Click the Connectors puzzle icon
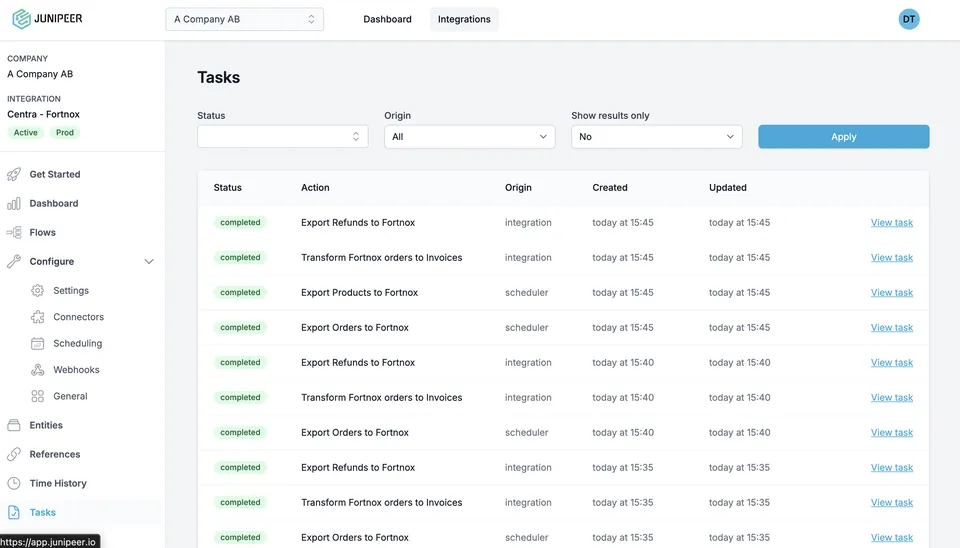Image resolution: width=960 pixels, height=548 pixels. coord(37,317)
